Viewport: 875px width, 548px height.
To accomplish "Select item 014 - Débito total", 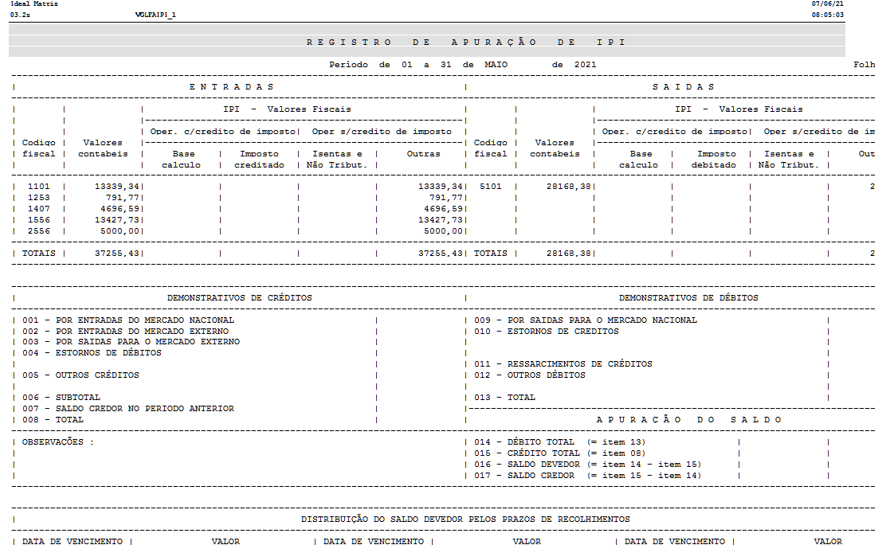I will coord(560,442).
